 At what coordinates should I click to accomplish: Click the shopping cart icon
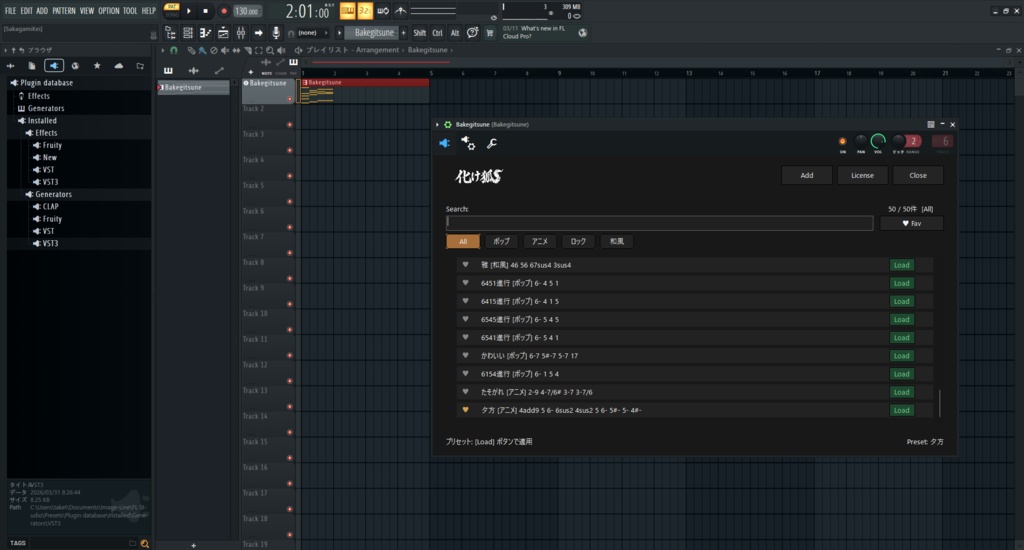[489, 33]
